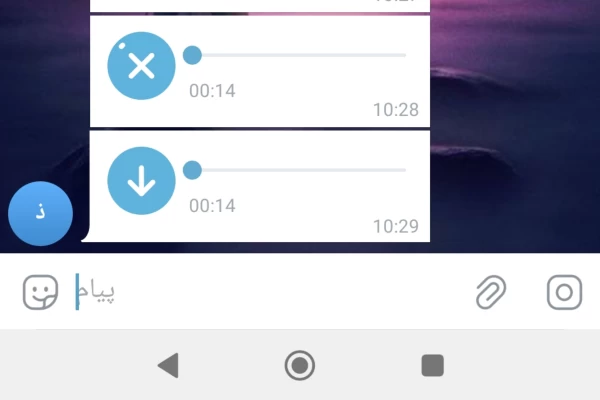Focus the پیام message input field
Image resolution: width=600 pixels, height=400 pixels.
(x=268, y=292)
